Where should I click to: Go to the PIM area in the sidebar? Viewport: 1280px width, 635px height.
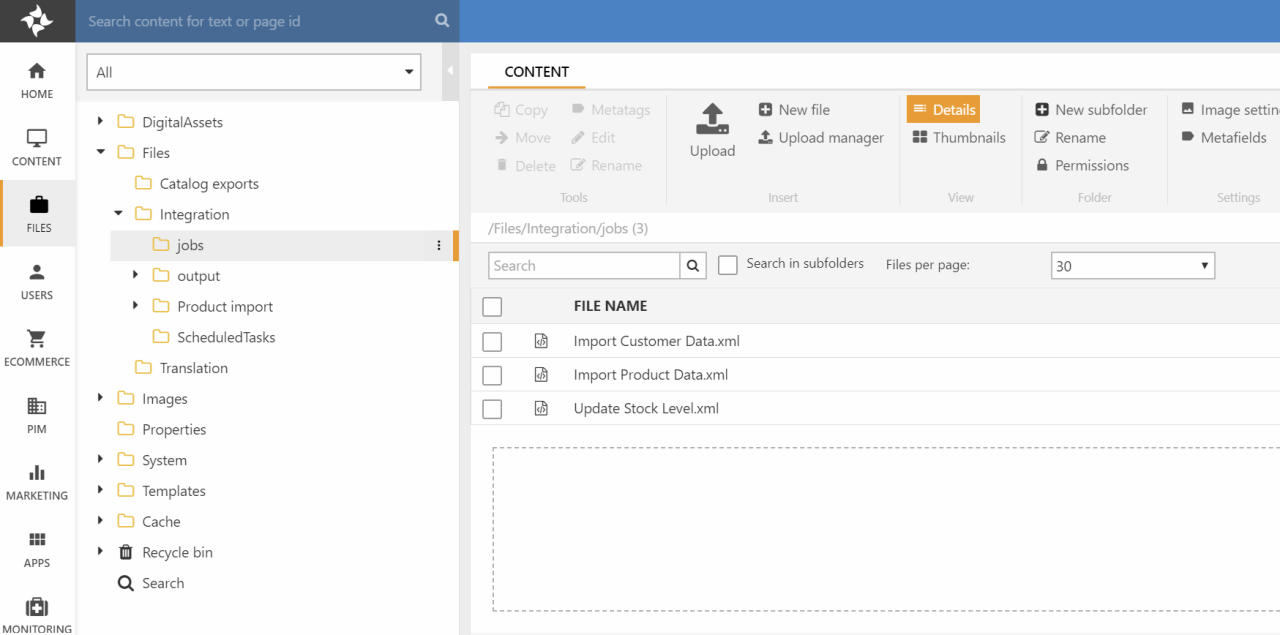tap(37, 415)
